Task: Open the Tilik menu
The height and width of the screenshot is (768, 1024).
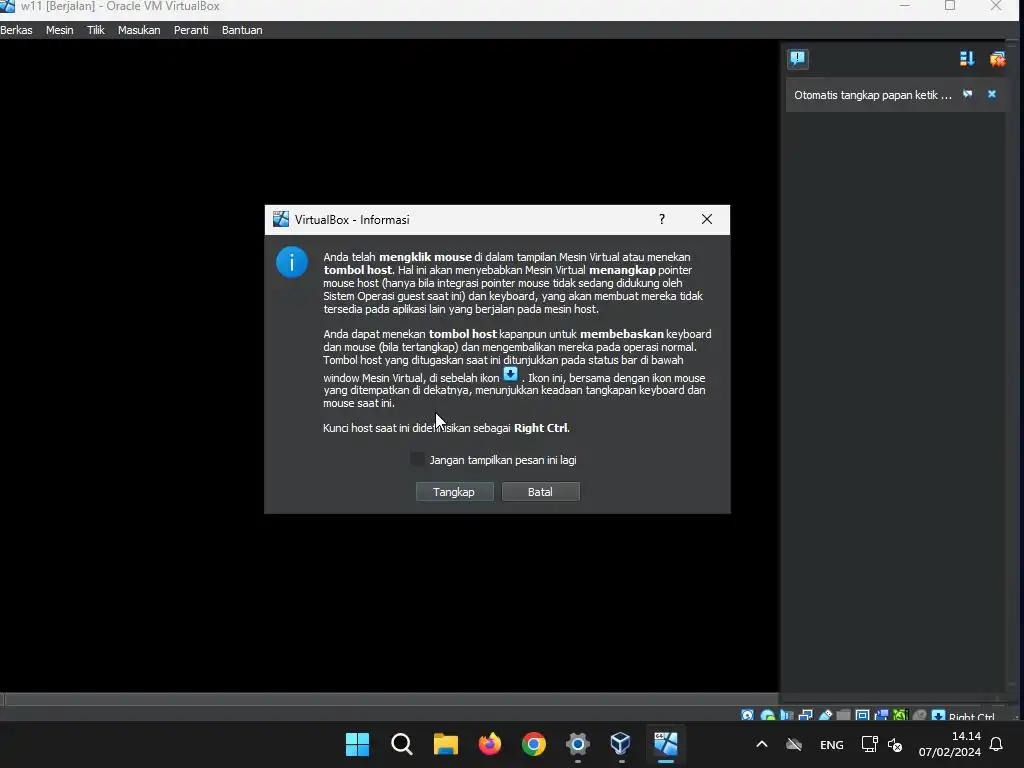Action: pos(96,30)
